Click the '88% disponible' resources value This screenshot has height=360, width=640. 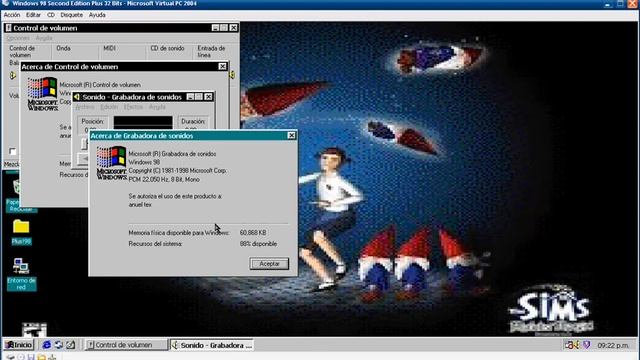coord(258,244)
